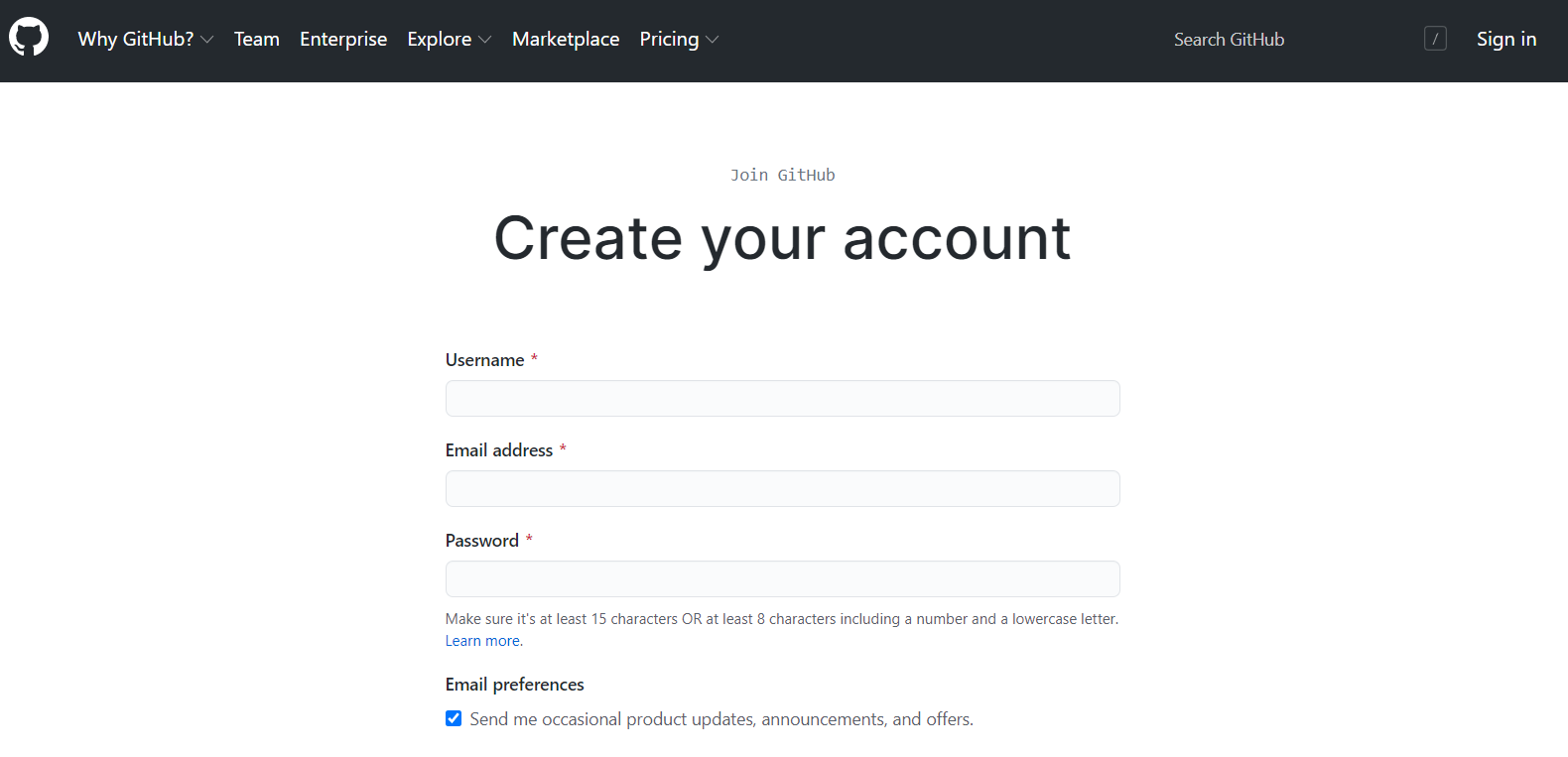Viewport: 1568px width, 757px height.
Task: Open the Enterprise page
Action: click(x=343, y=39)
